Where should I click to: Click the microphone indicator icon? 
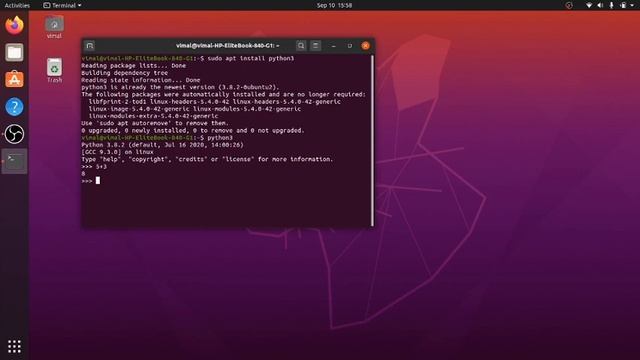[611, 5]
